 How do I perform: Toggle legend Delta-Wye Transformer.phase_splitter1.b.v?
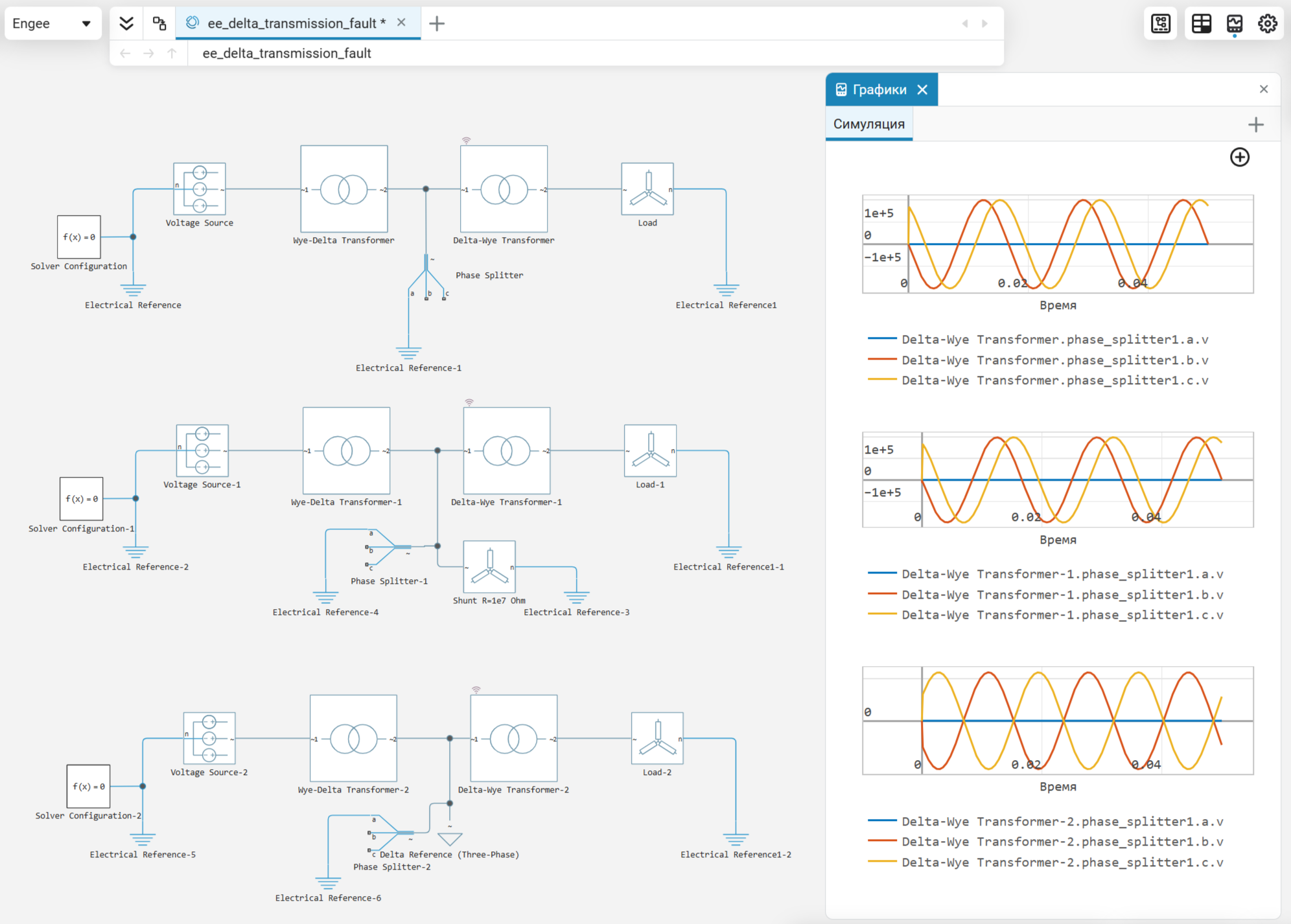(x=1038, y=360)
